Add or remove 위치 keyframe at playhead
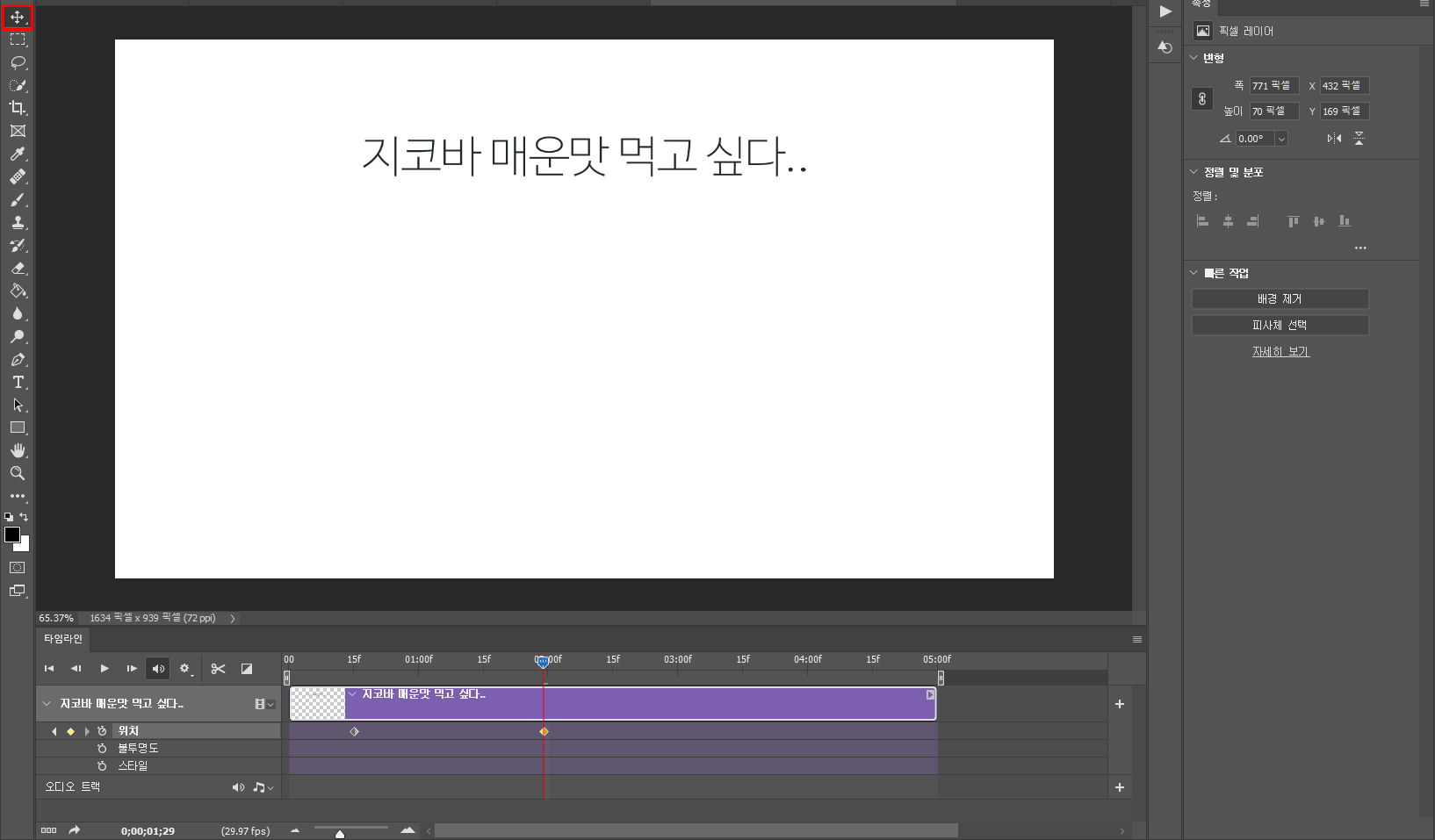Viewport: 1435px width, 840px height. coord(70,731)
